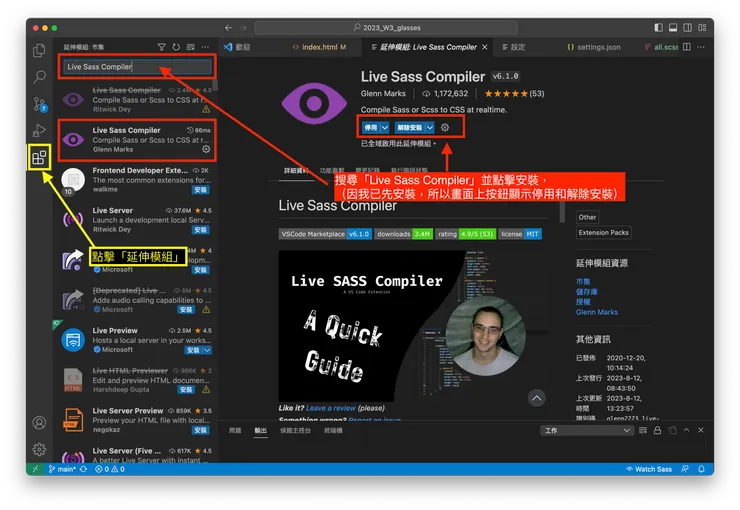Open the Search view in activity bar
This screenshot has height=510, width=740.
(39, 76)
